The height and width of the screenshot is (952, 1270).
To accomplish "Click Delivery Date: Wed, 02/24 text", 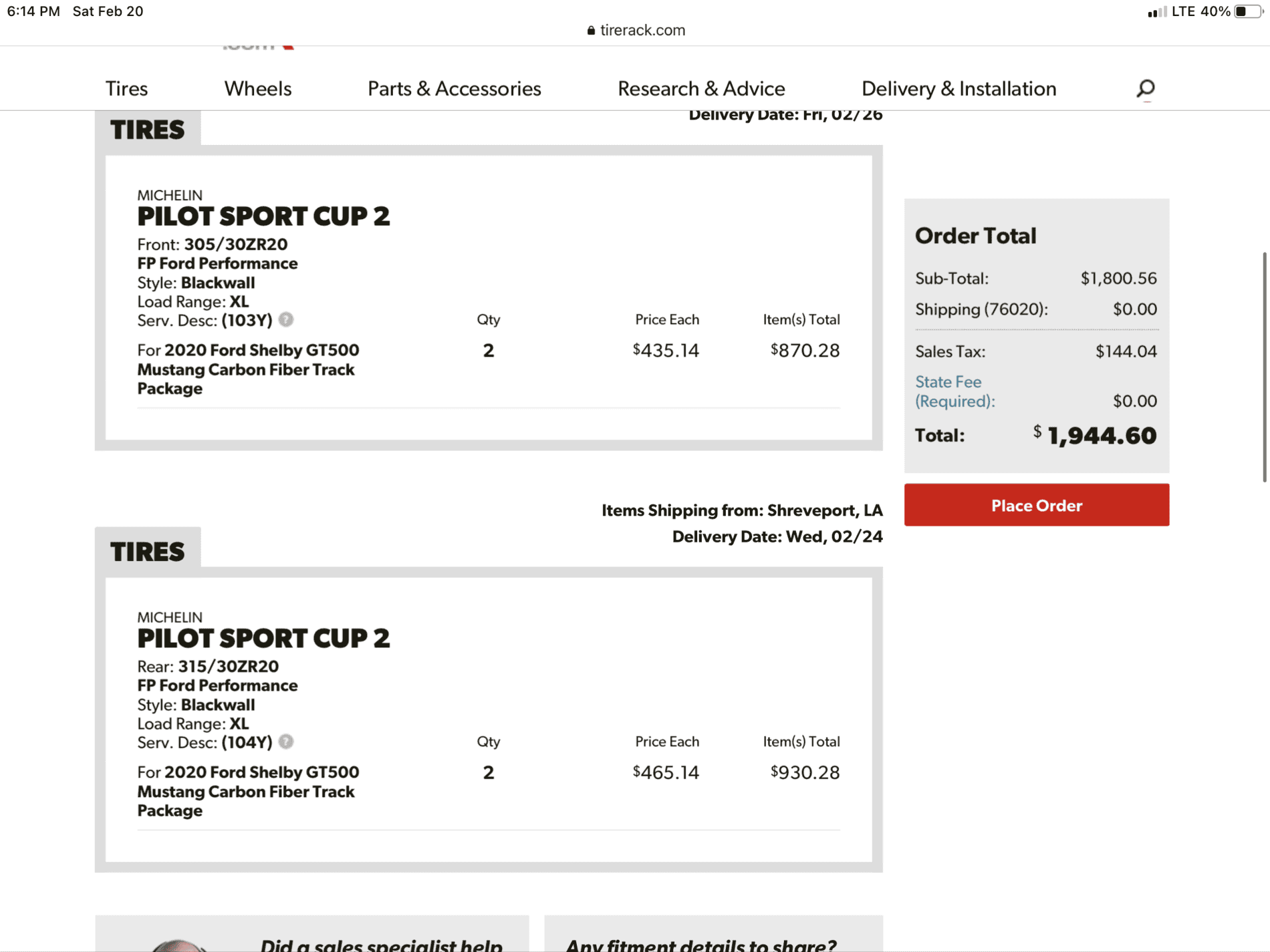I will [x=777, y=536].
